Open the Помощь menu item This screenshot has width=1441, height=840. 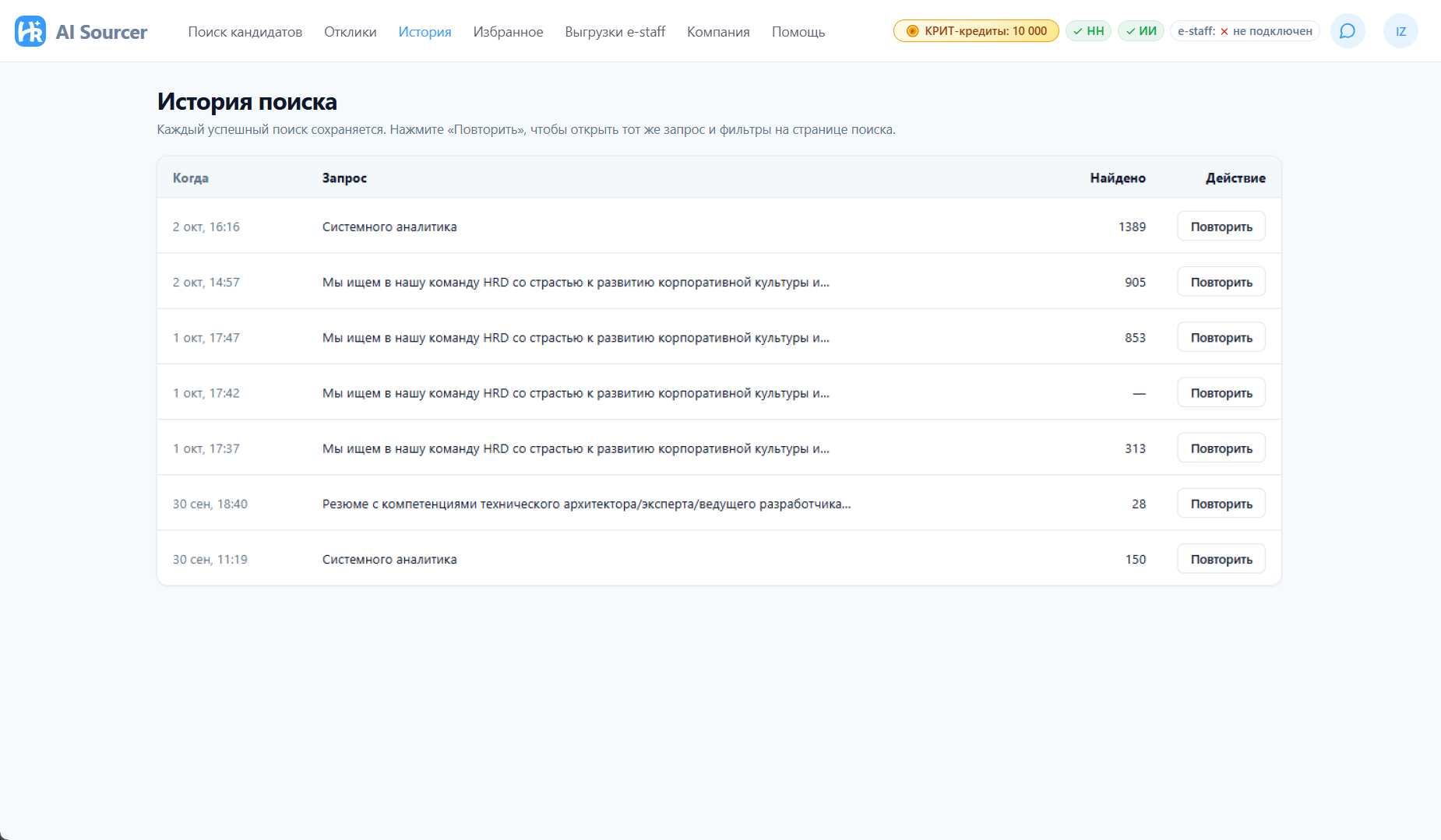coord(798,32)
